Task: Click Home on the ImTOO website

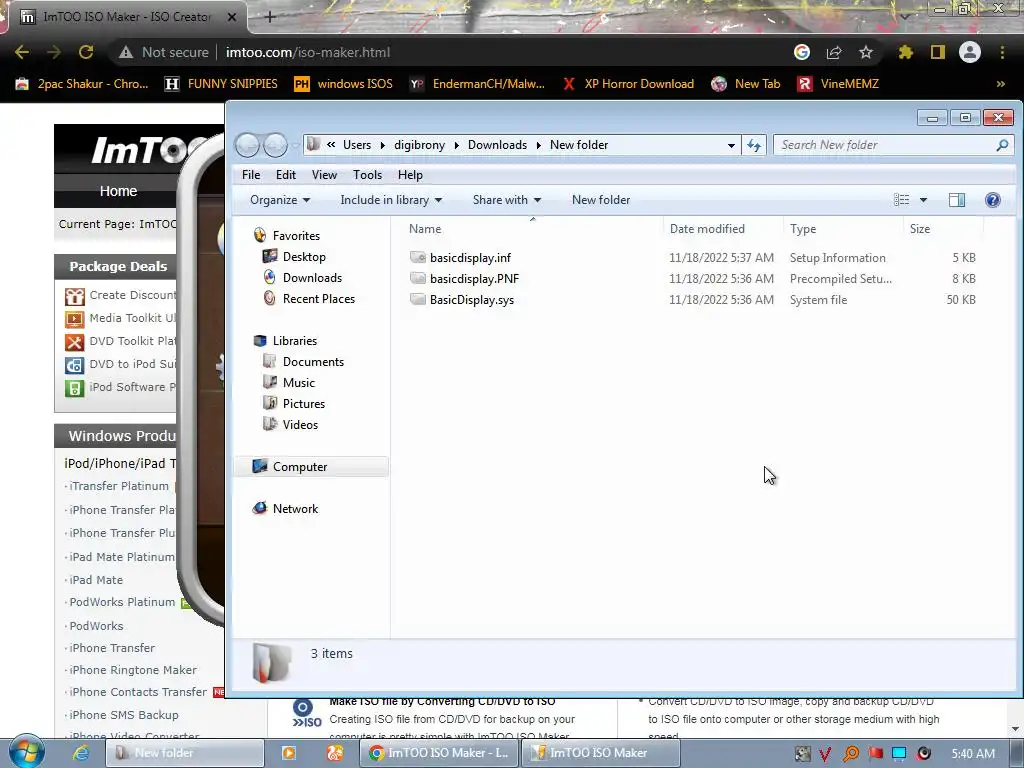Action: pos(118,191)
